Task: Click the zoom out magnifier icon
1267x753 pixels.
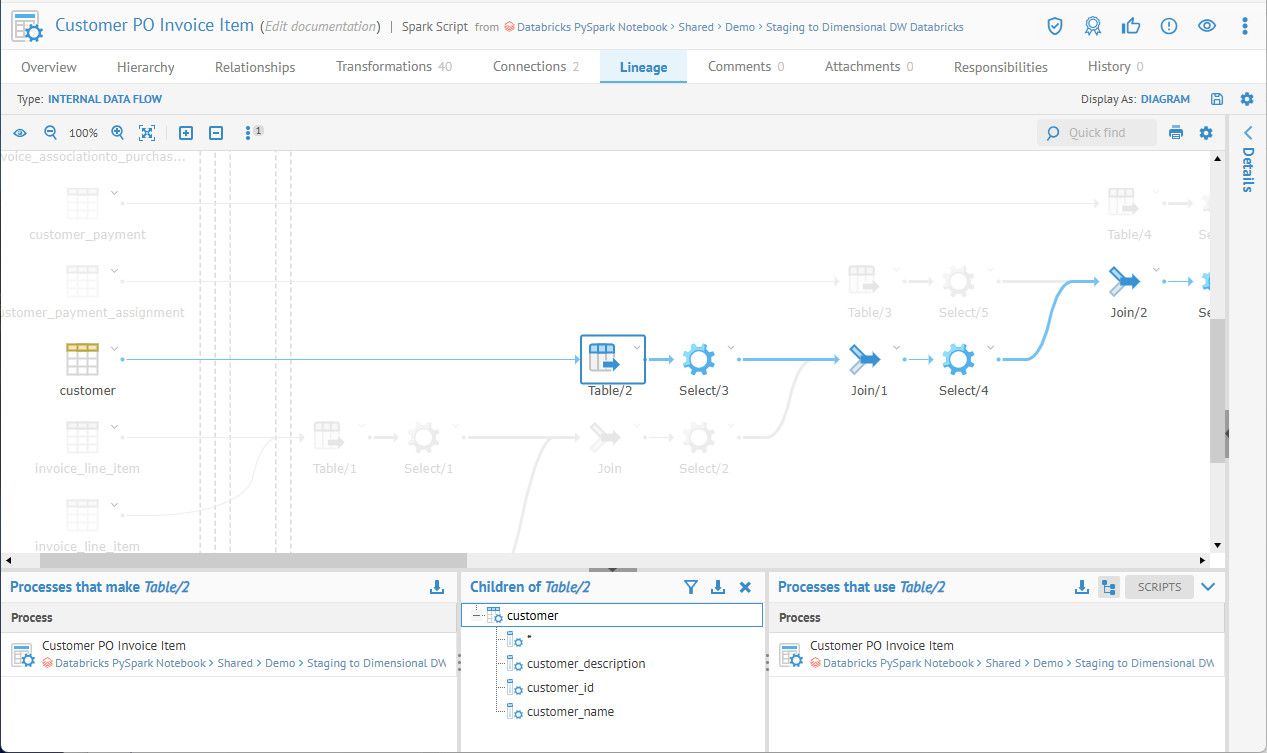Action: pyautogui.click(x=51, y=133)
